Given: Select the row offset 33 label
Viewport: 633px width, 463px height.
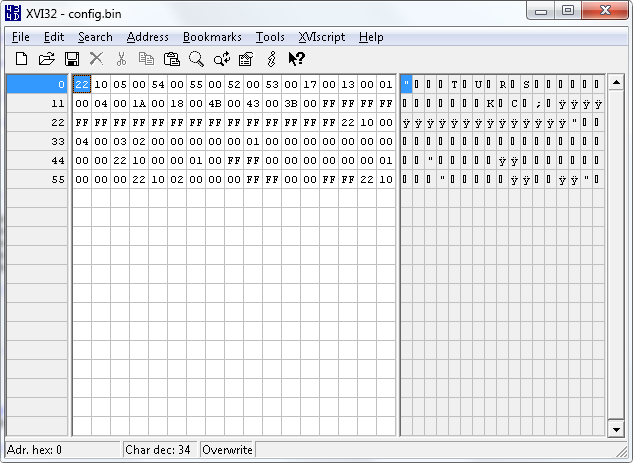Looking at the screenshot, I should [x=59, y=141].
